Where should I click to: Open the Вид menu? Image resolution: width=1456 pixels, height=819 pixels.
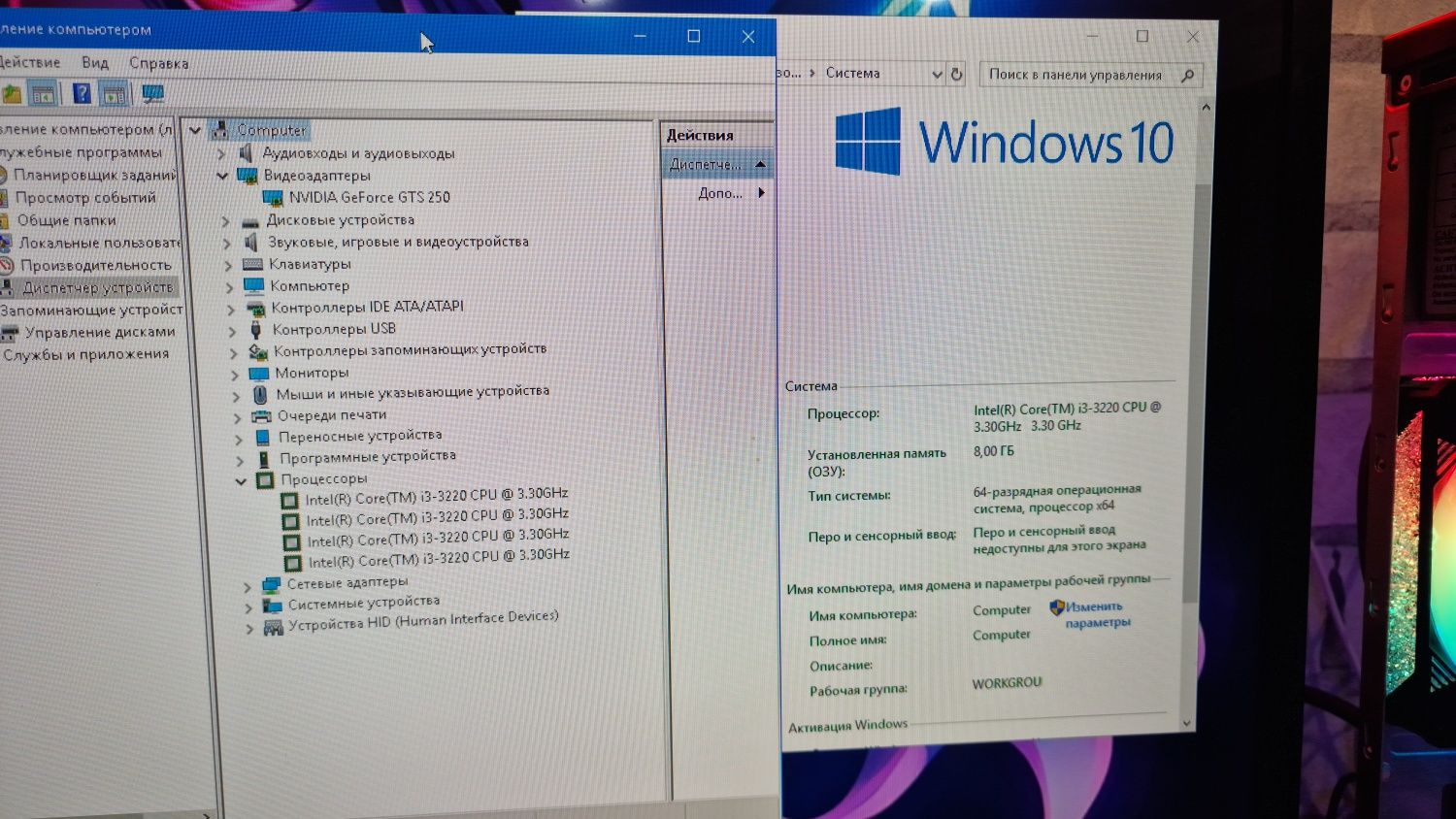click(95, 62)
